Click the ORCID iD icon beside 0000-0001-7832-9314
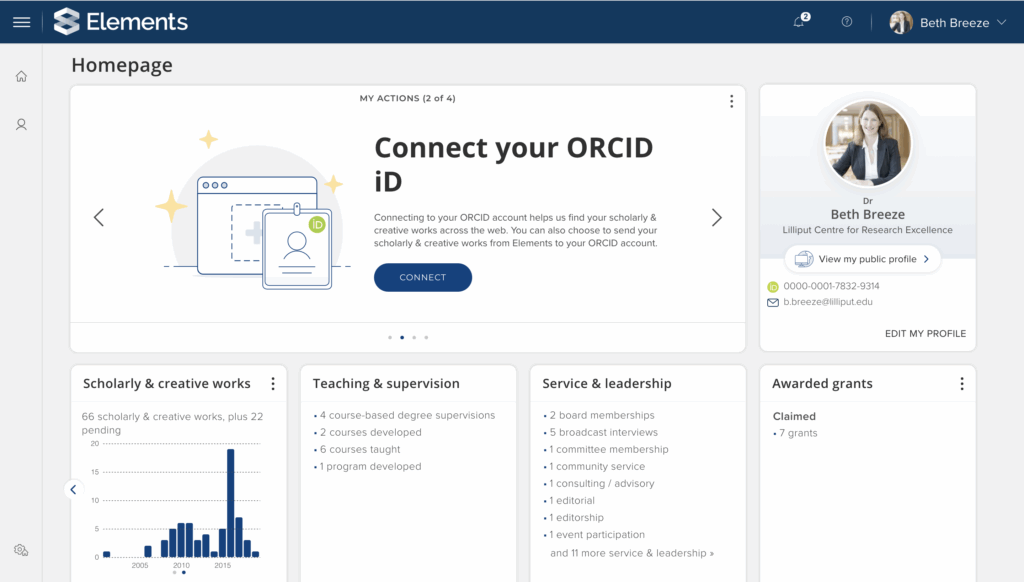The height and width of the screenshot is (582, 1024). 772,286
